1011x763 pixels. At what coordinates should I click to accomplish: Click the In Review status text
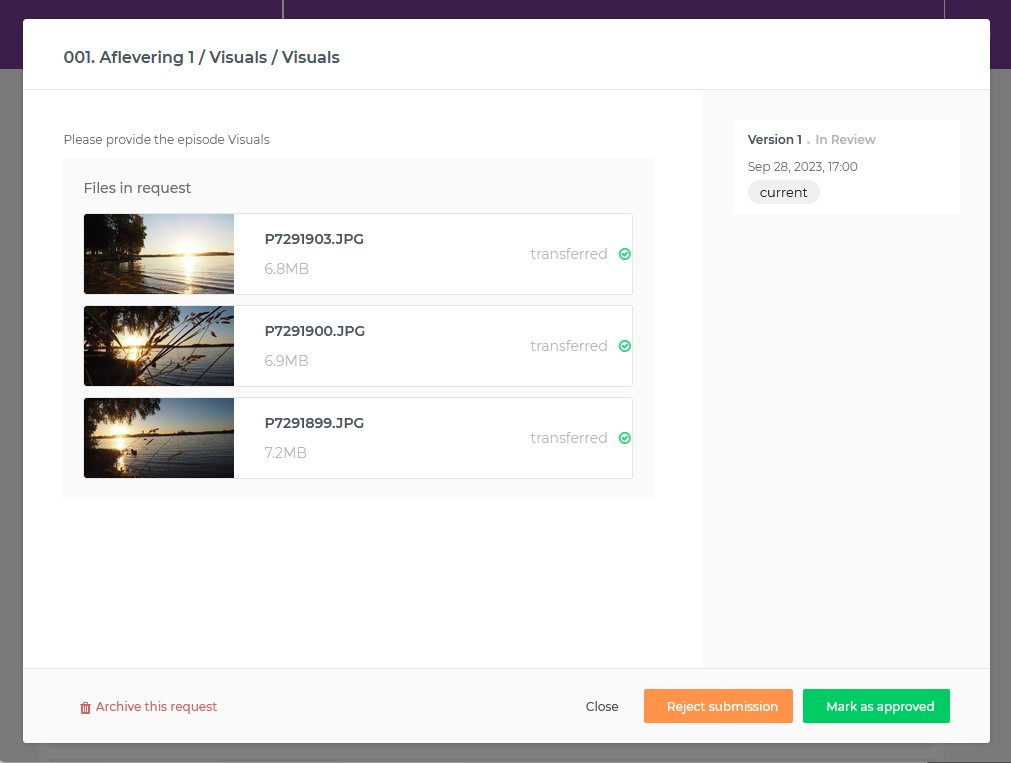(845, 139)
